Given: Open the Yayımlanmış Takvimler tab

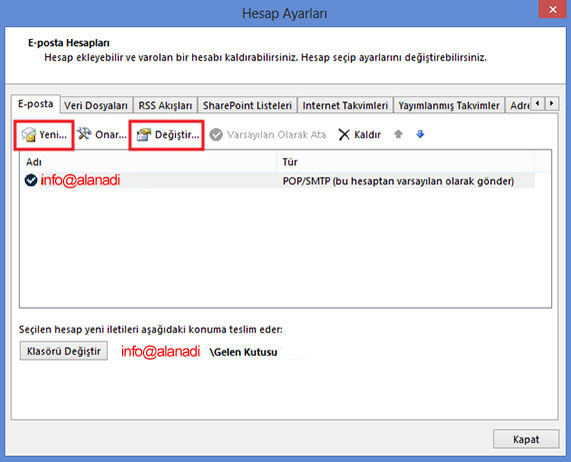Looking at the screenshot, I should coord(449,105).
